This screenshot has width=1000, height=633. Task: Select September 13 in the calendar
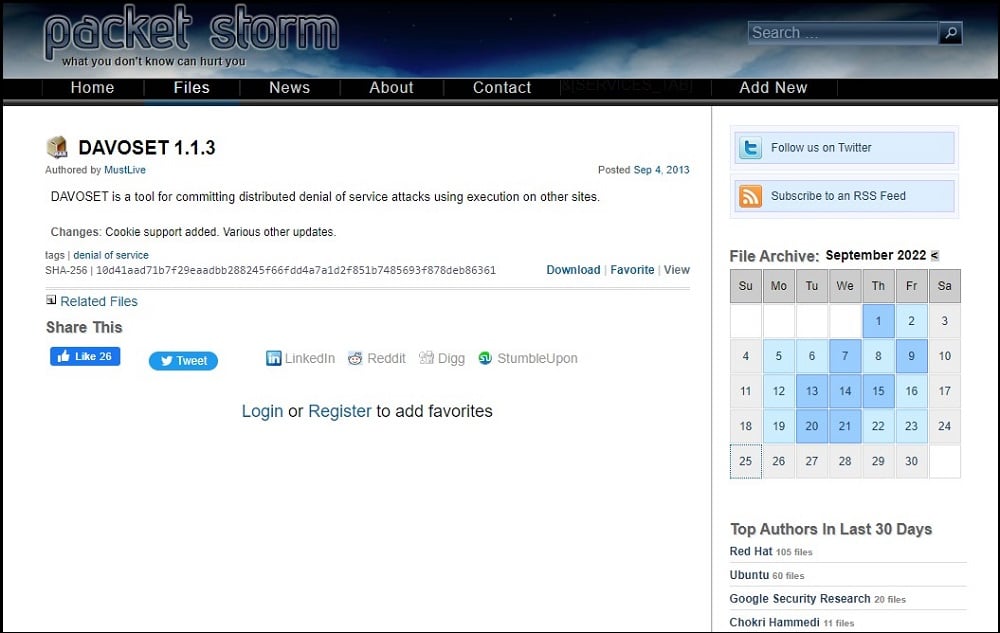(812, 391)
